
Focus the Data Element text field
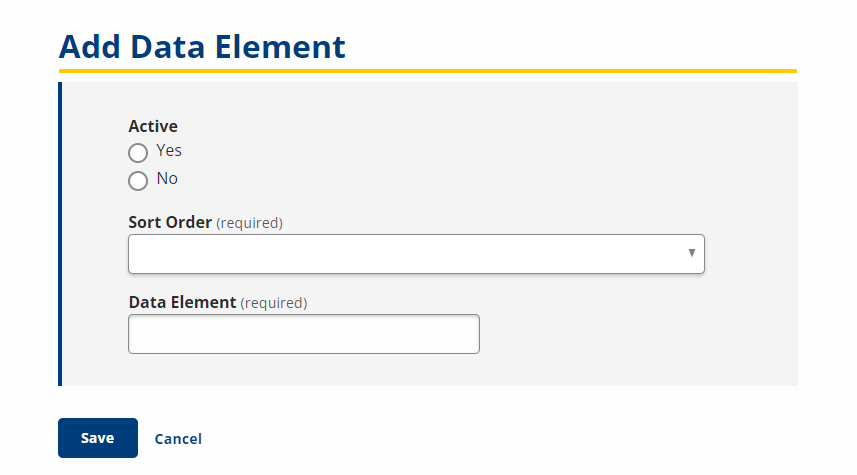pyautogui.click(x=304, y=334)
